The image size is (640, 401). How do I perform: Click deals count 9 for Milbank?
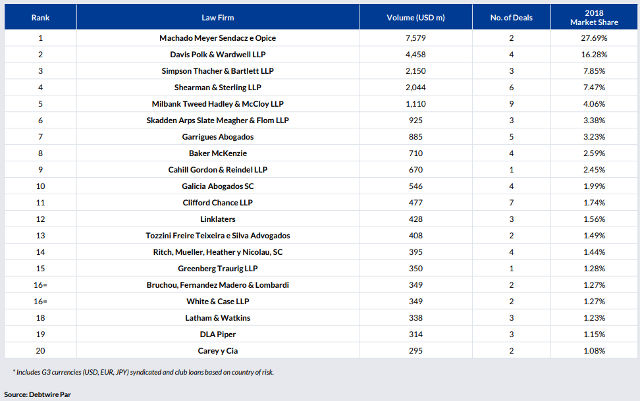511,104
